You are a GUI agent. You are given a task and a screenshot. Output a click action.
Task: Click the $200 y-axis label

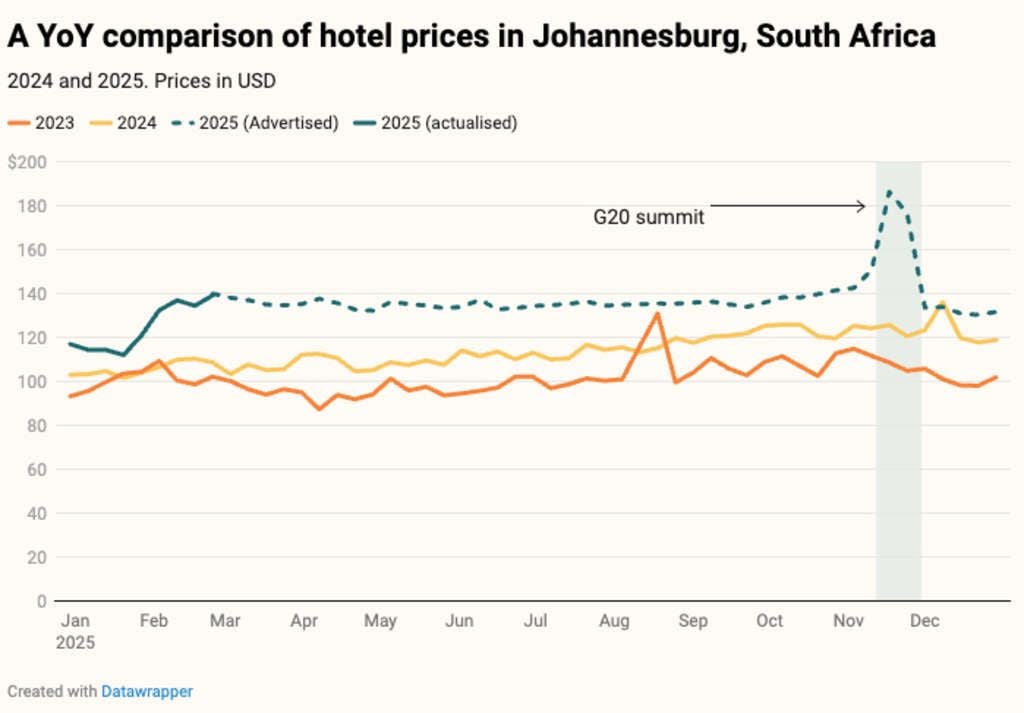point(28,162)
